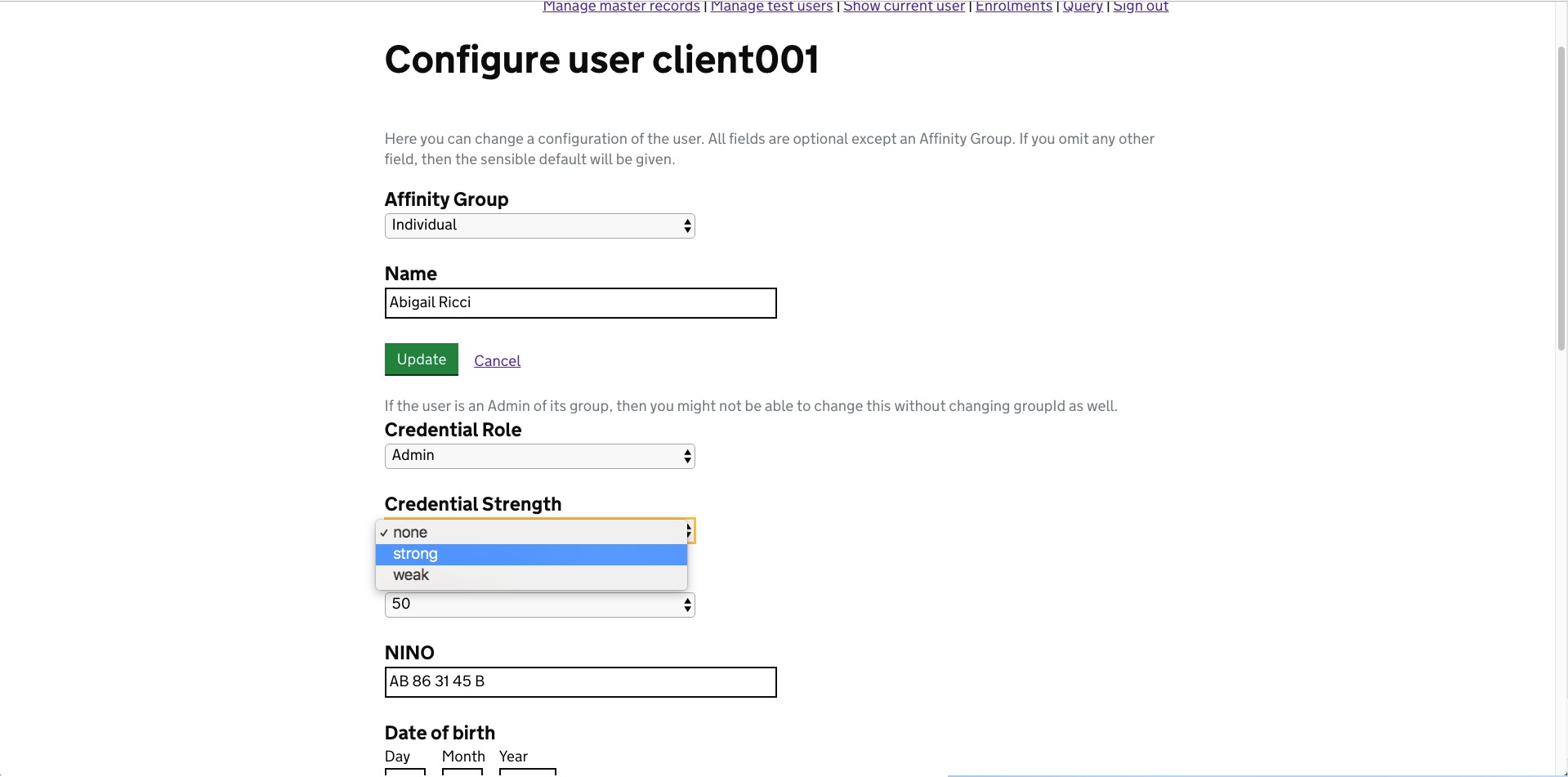This screenshot has height=777, width=1568.
Task: Click the Year date of birth box
Action: 528,772
